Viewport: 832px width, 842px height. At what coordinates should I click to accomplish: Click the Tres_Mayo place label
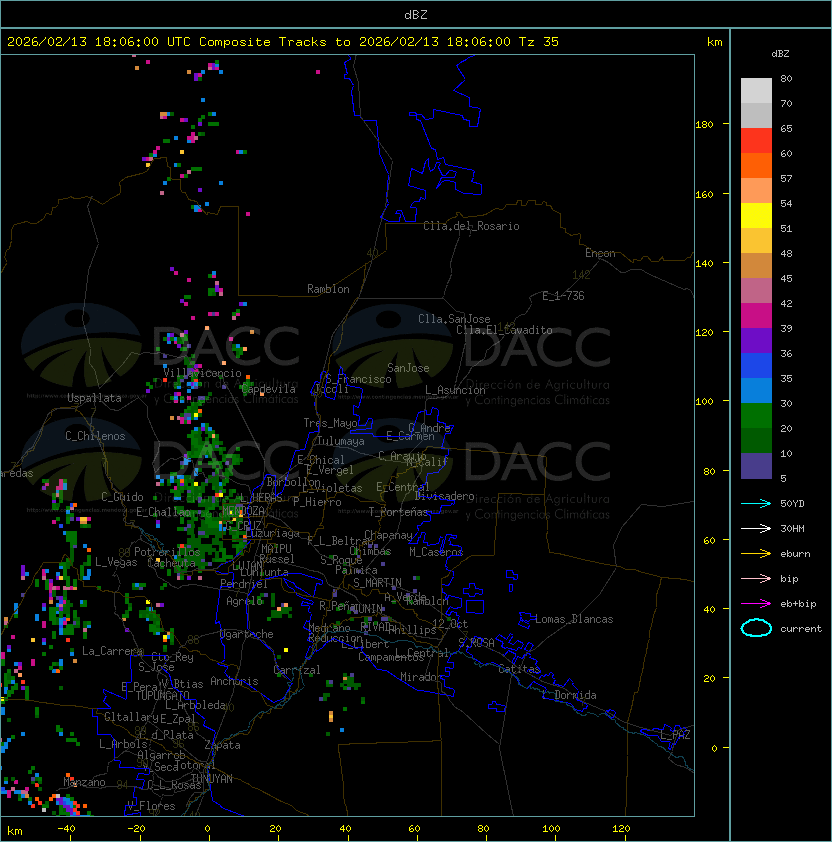(x=330, y=423)
